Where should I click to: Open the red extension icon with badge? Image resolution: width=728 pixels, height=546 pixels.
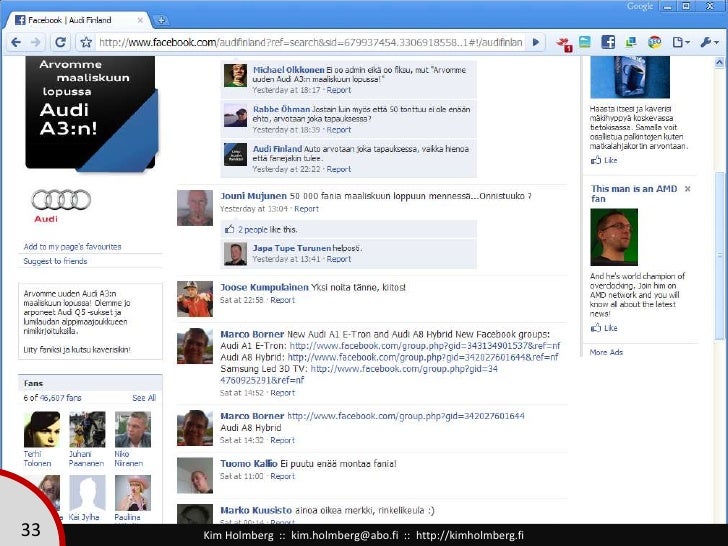(565, 43)
